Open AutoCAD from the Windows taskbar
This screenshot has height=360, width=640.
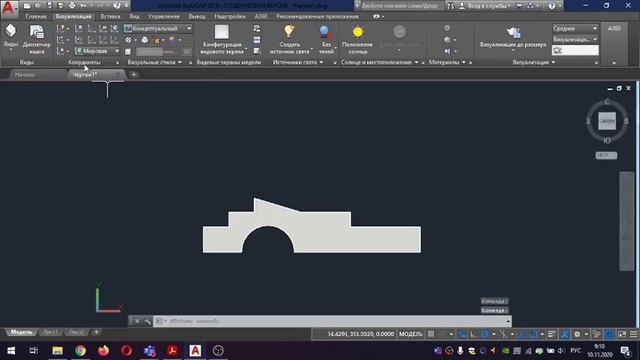[195, 351]
